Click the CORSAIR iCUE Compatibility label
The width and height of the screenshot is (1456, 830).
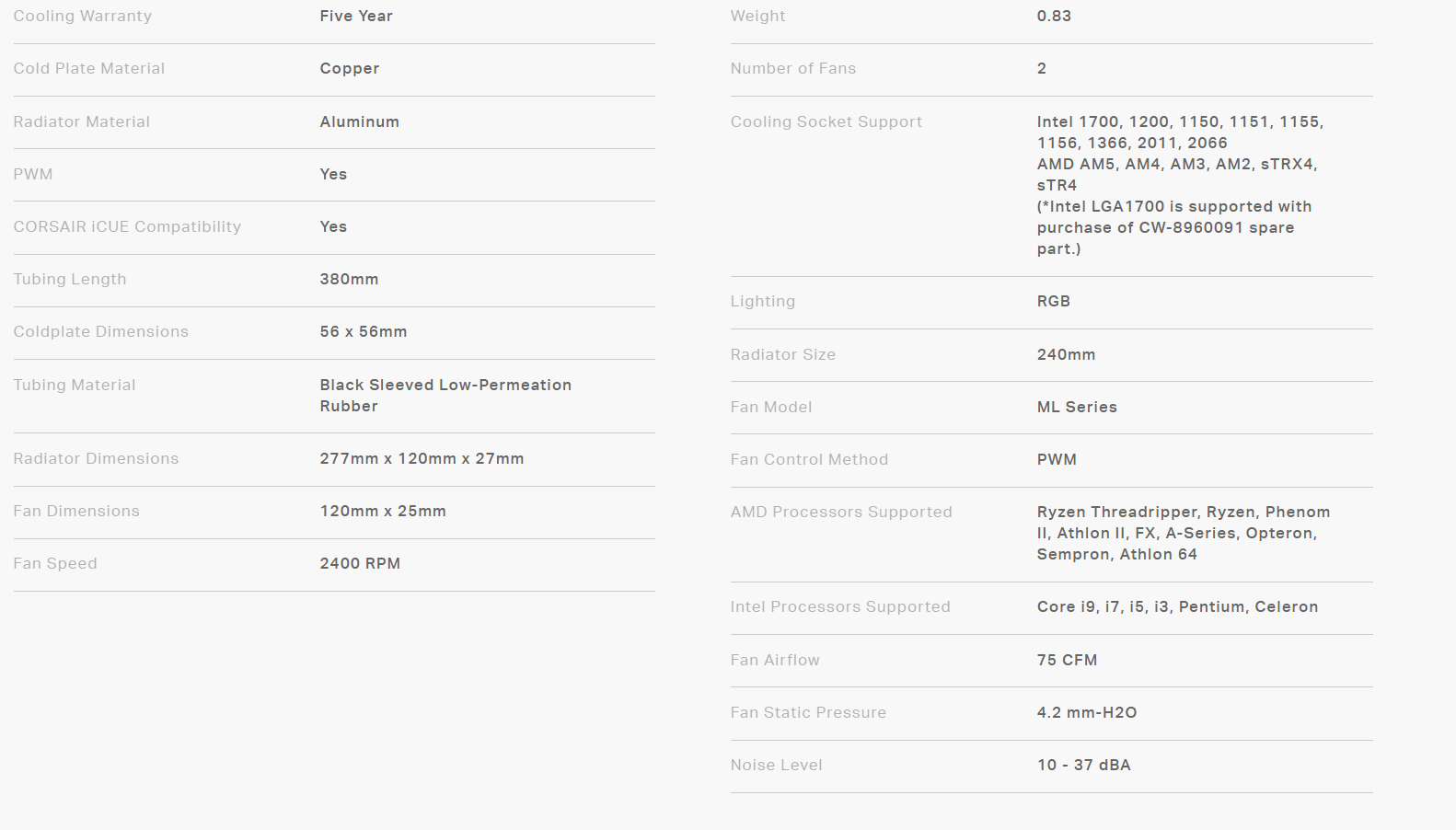pyautogui.click(x=127, y=226)
